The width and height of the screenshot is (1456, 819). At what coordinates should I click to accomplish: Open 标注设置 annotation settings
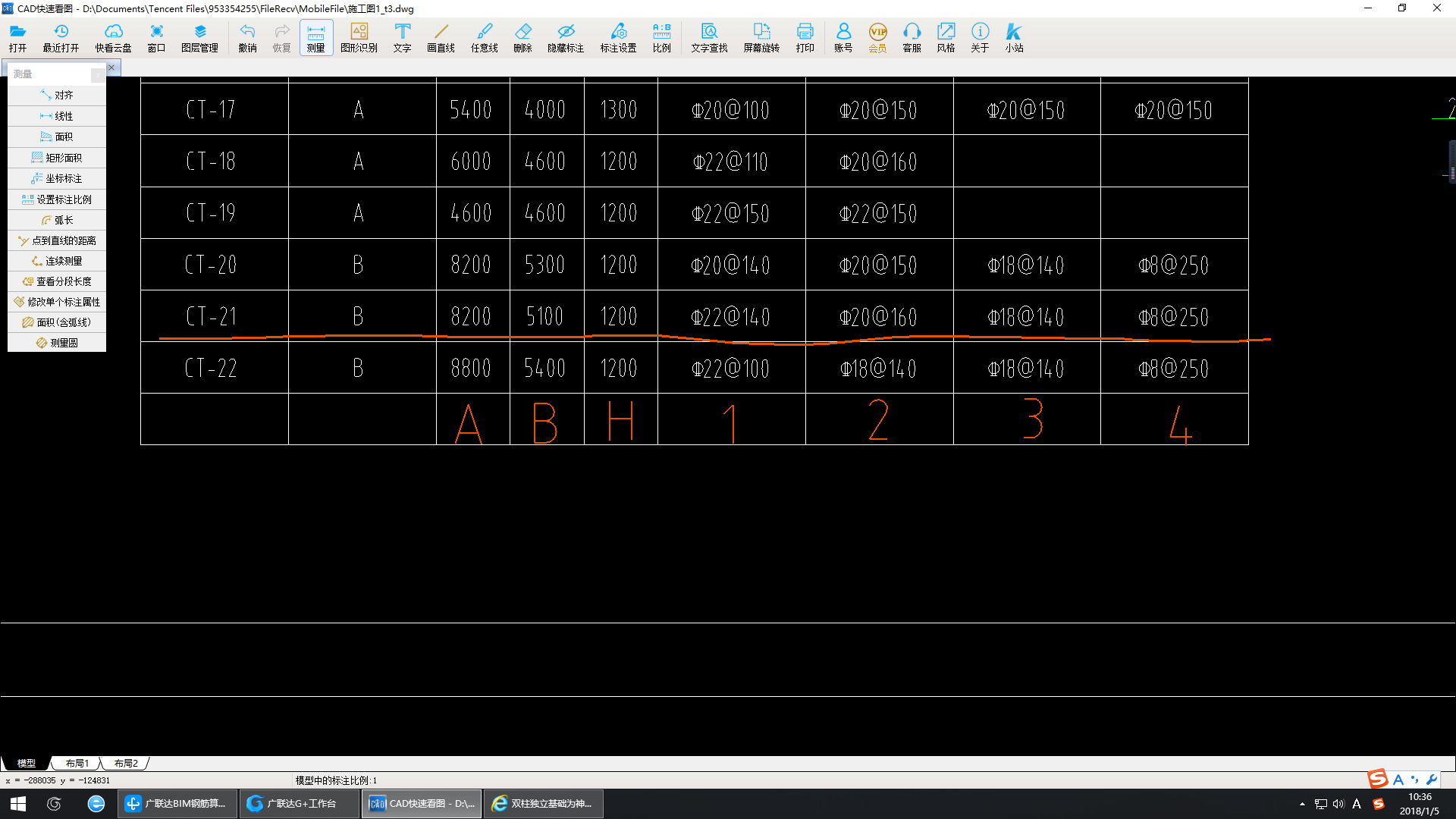tap(618, 37)
